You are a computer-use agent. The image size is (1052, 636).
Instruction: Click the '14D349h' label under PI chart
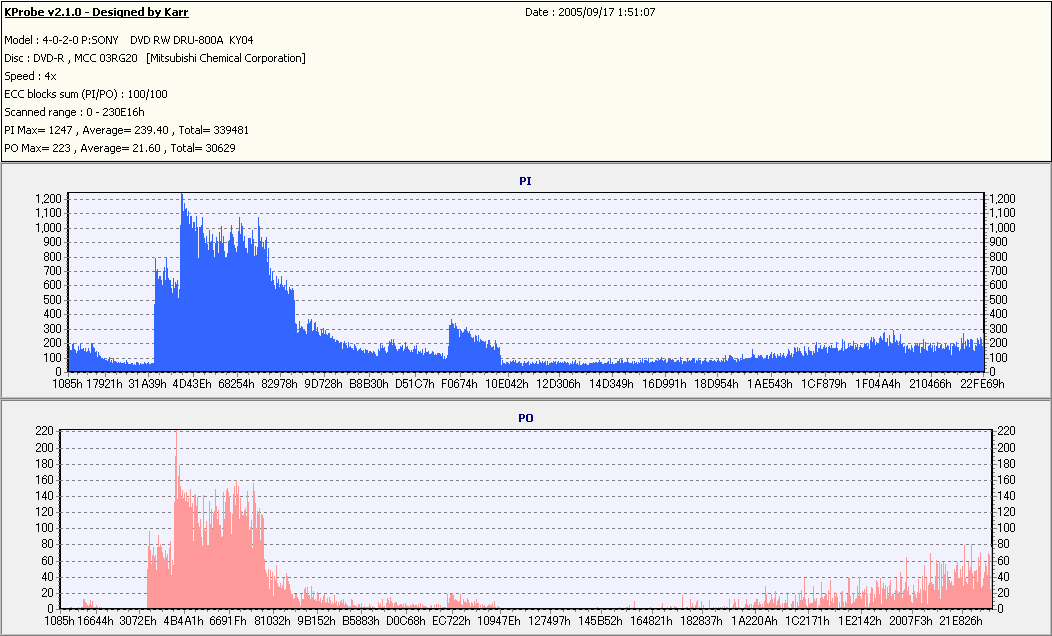(x=611, y=384)
